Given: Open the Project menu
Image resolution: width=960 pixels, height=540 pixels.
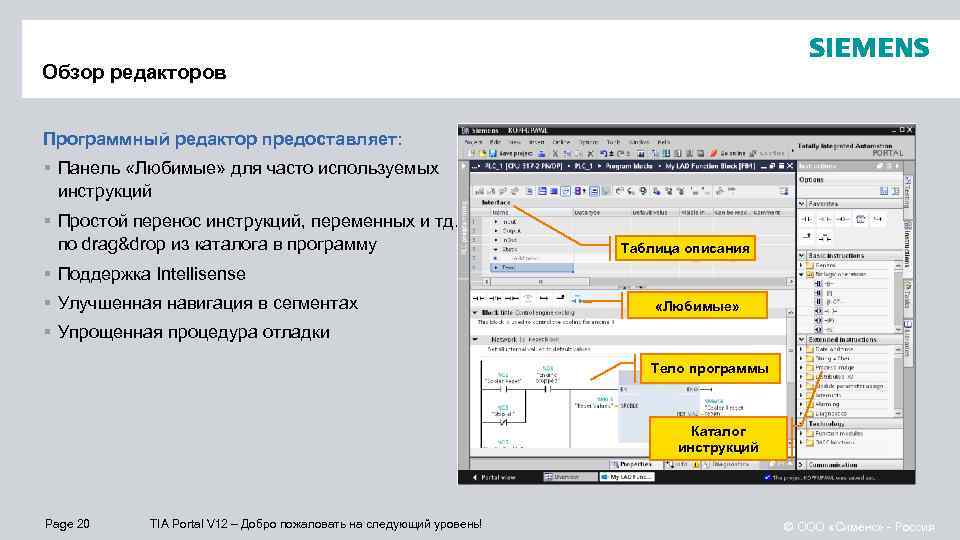Looking at the screenshot, I should [x=473, y=142].
